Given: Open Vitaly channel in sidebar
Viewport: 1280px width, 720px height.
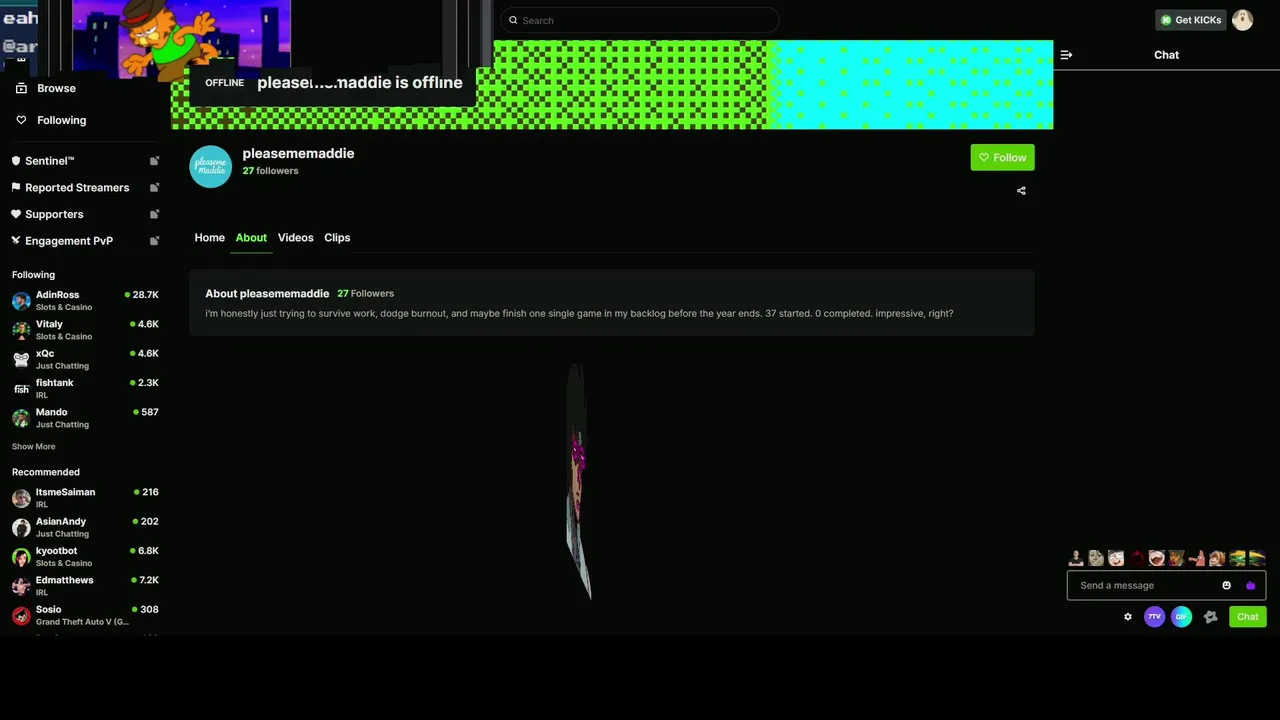Looking at the screenshot, I should pyautogui.click(x=85, y=330).
